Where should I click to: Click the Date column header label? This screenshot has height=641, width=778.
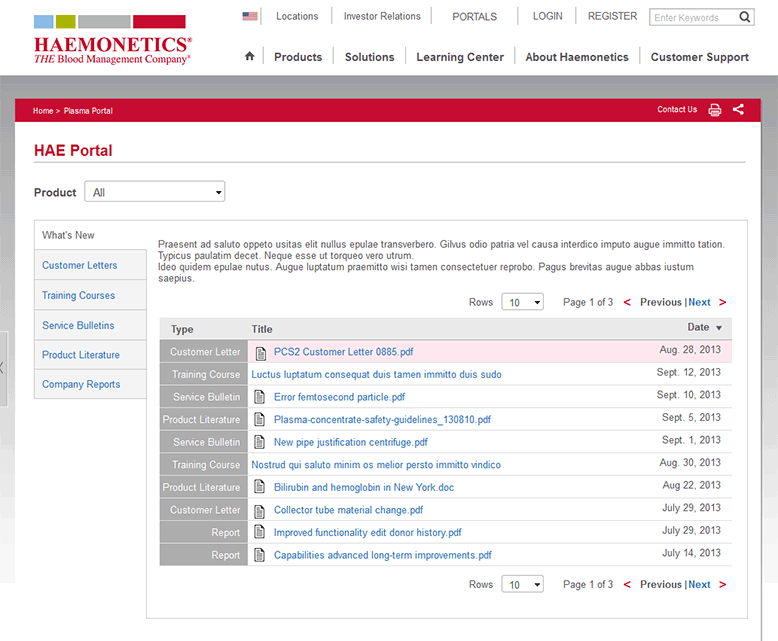coord(698,327)
